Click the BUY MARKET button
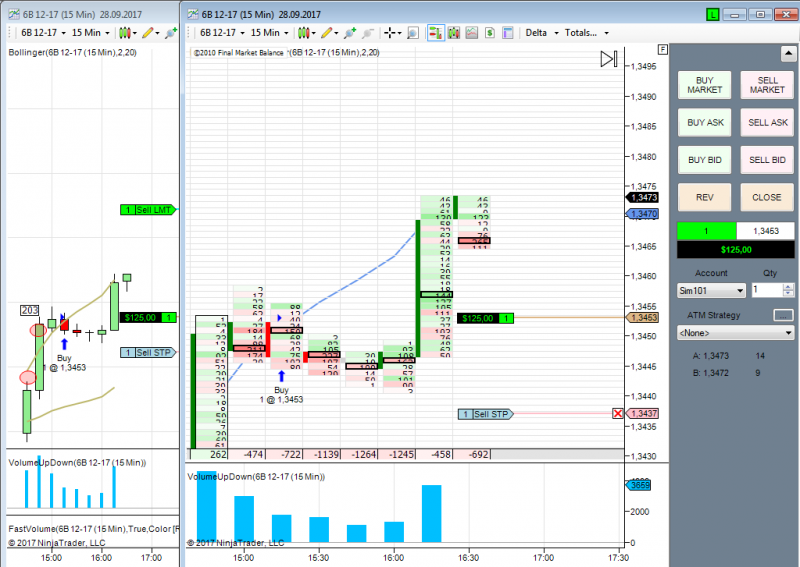 (x=704, y=85)
